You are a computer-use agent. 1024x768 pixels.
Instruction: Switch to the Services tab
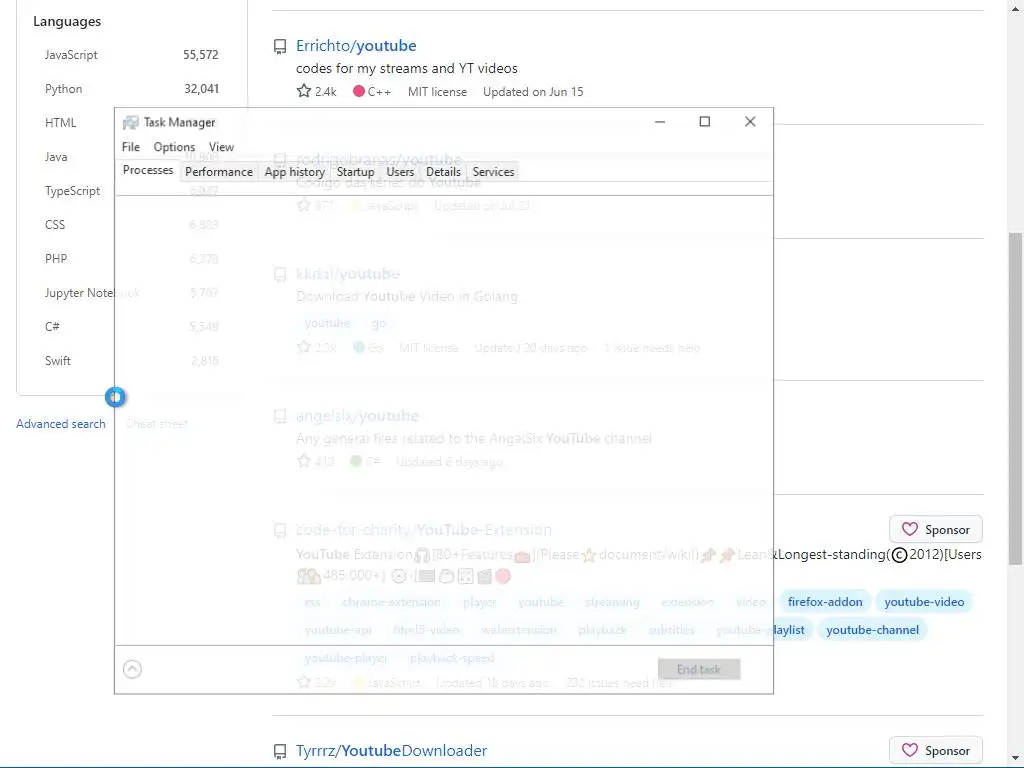pos(493,172)
